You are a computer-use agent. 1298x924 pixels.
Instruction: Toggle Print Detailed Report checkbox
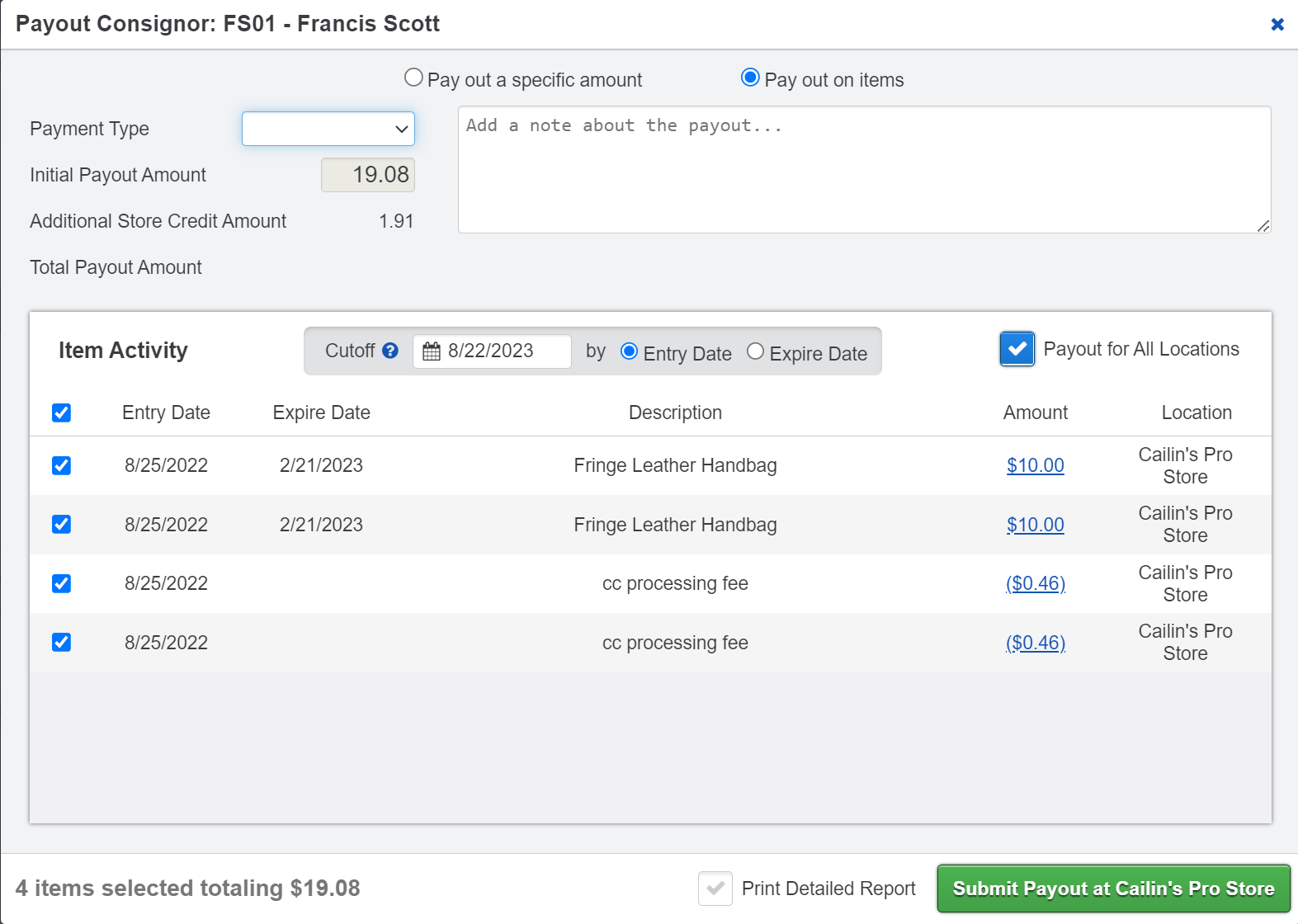(x=715, y=889)
